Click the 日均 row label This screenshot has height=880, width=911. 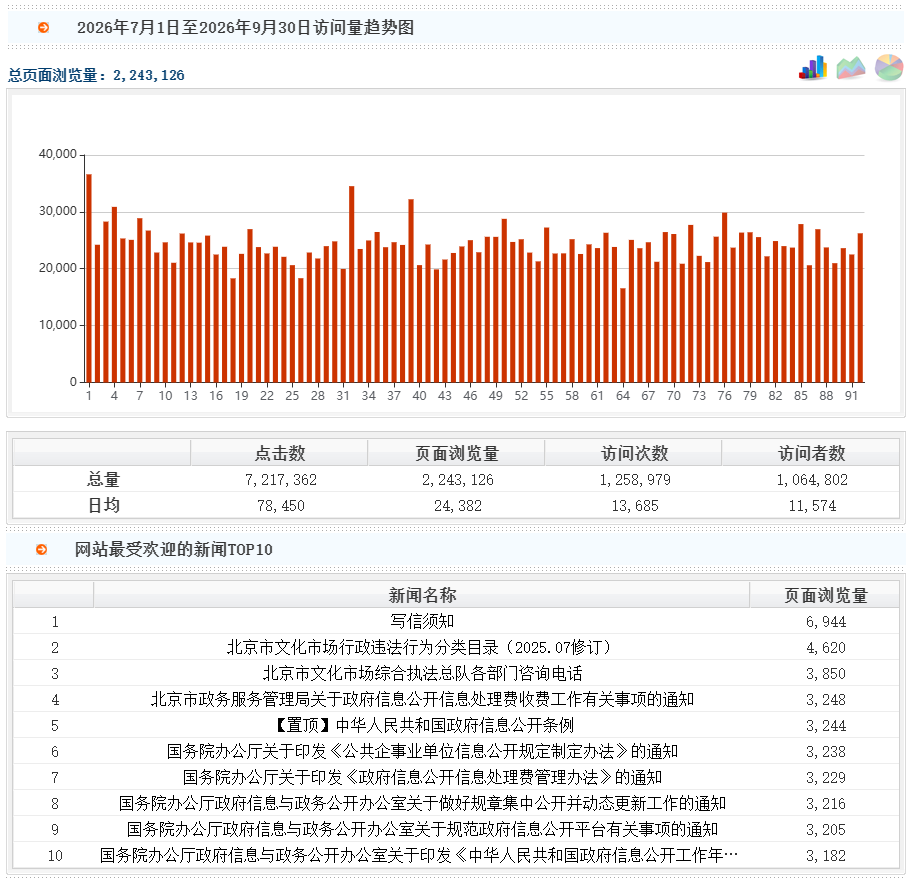(103, 505)
